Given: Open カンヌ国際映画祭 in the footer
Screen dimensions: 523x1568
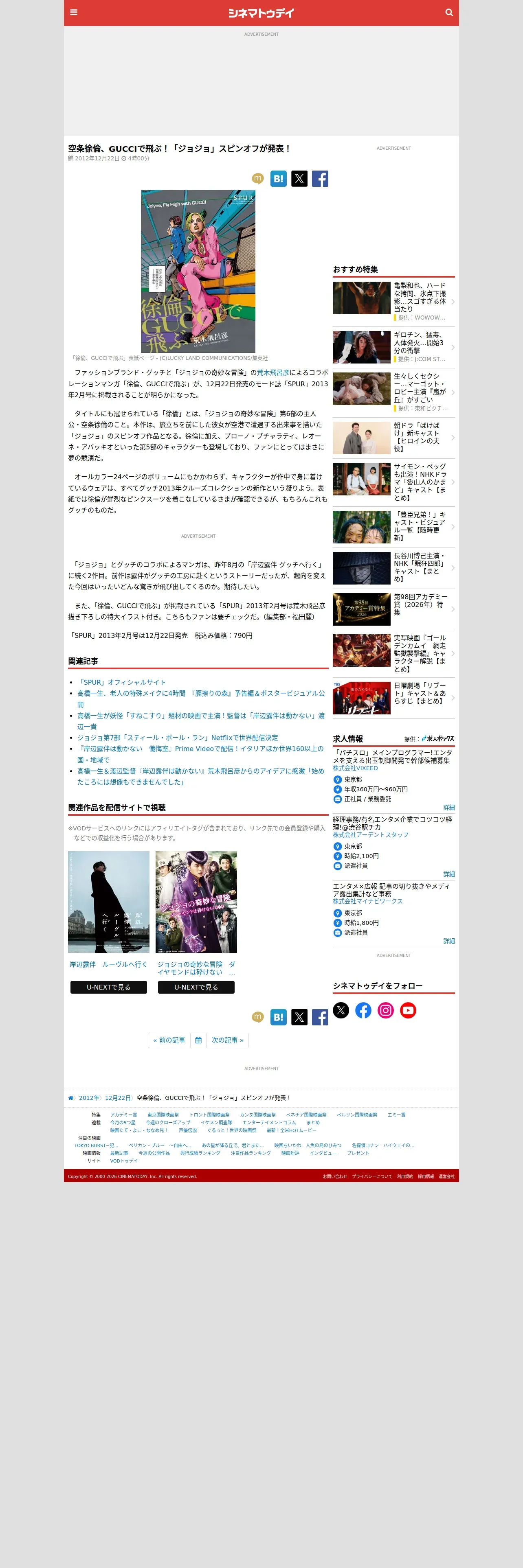Looking at the screenshot, I should click(257, 1115).
